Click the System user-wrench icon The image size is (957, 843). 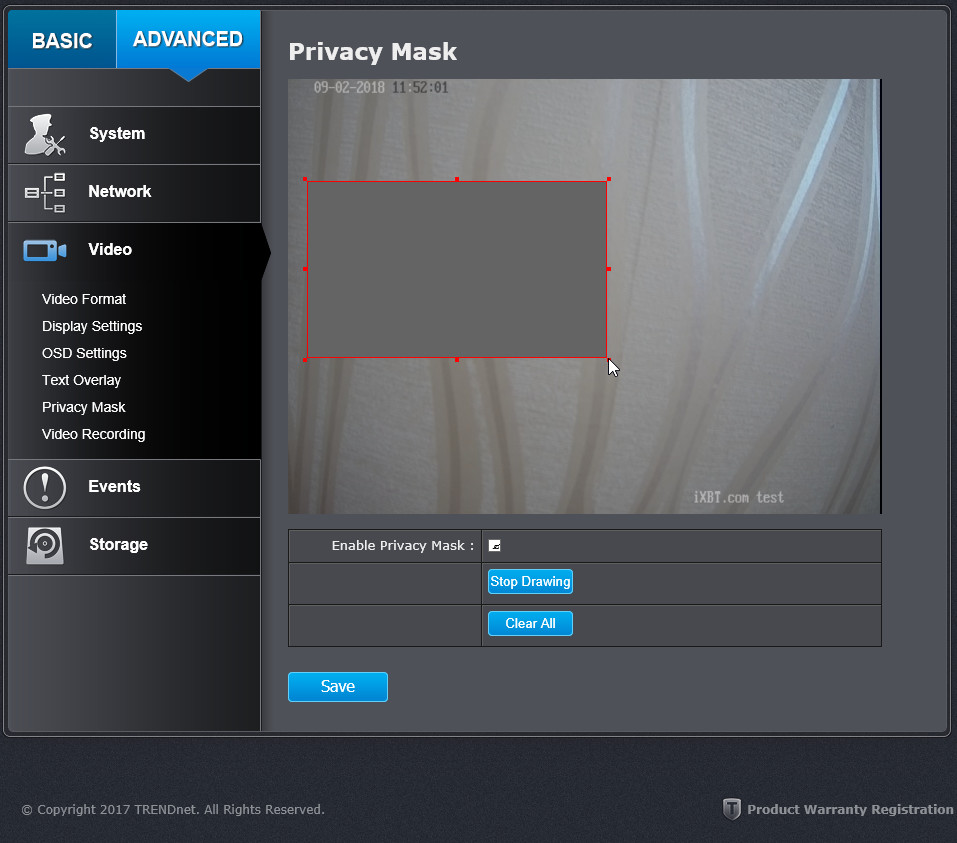point(45,134)
